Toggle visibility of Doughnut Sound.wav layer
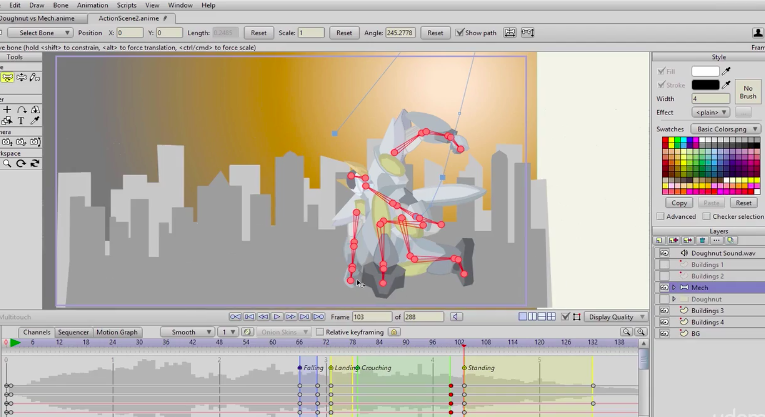This screenshot has height=417, width=765. coord(663,253)
